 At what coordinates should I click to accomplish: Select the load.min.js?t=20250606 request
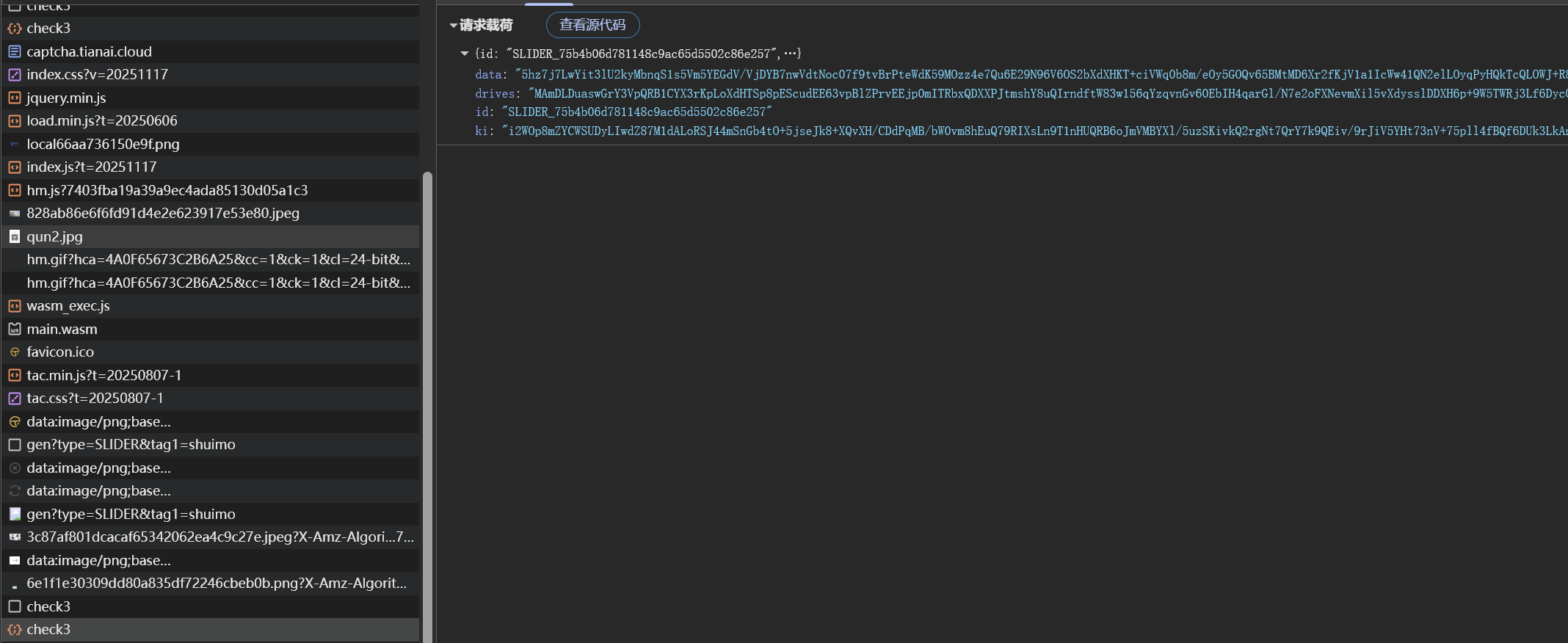102,121
